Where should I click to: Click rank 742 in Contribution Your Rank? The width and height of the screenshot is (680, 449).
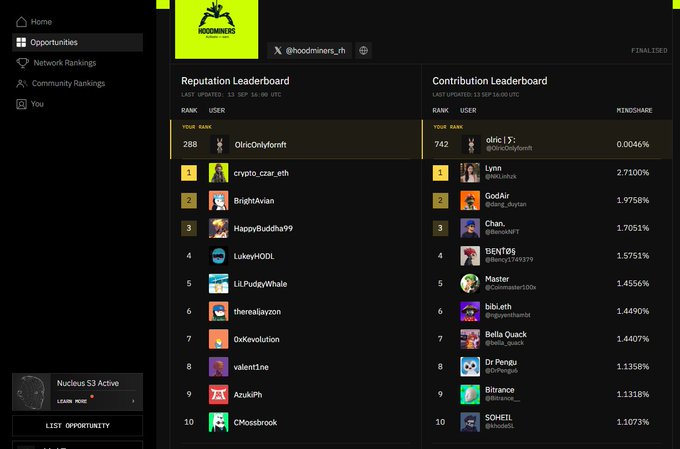pyautogui.click(x=441, y=144)
